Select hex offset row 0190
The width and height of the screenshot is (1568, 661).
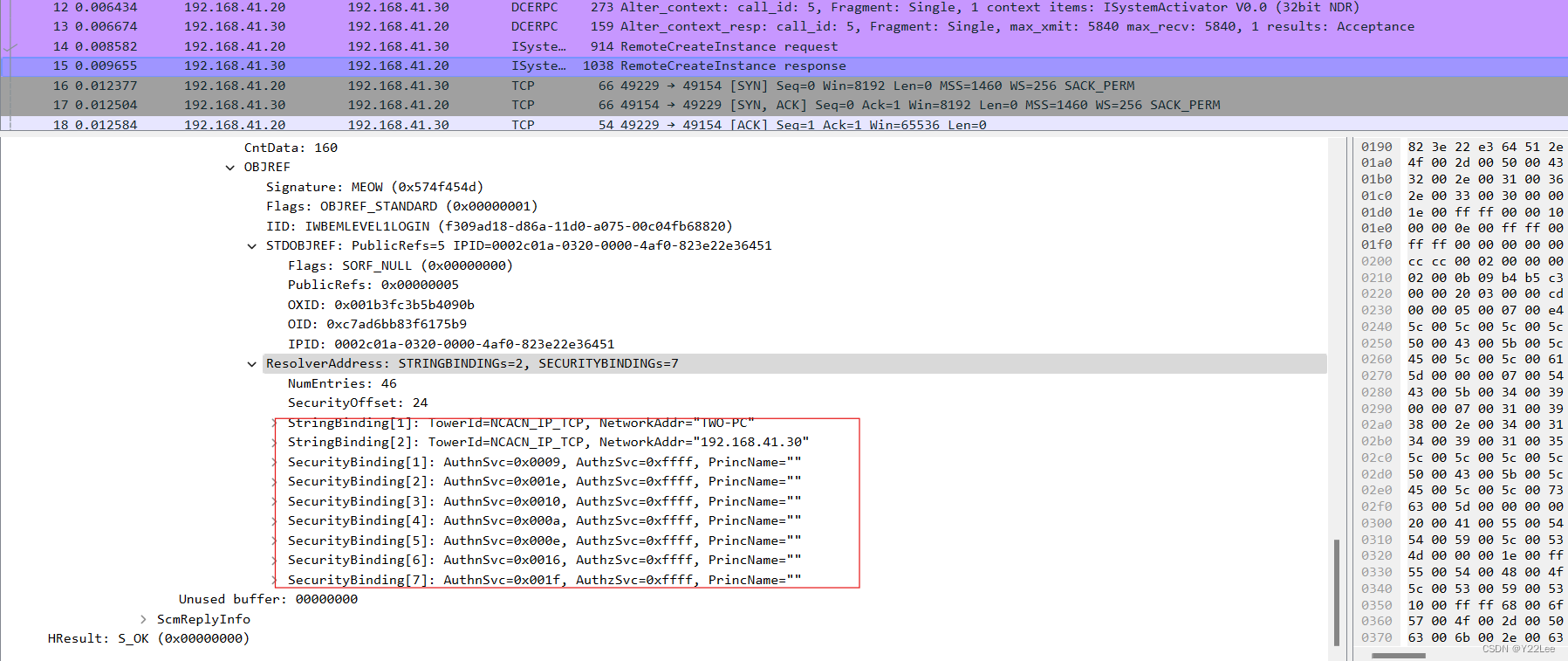(x=1376, y=147)
